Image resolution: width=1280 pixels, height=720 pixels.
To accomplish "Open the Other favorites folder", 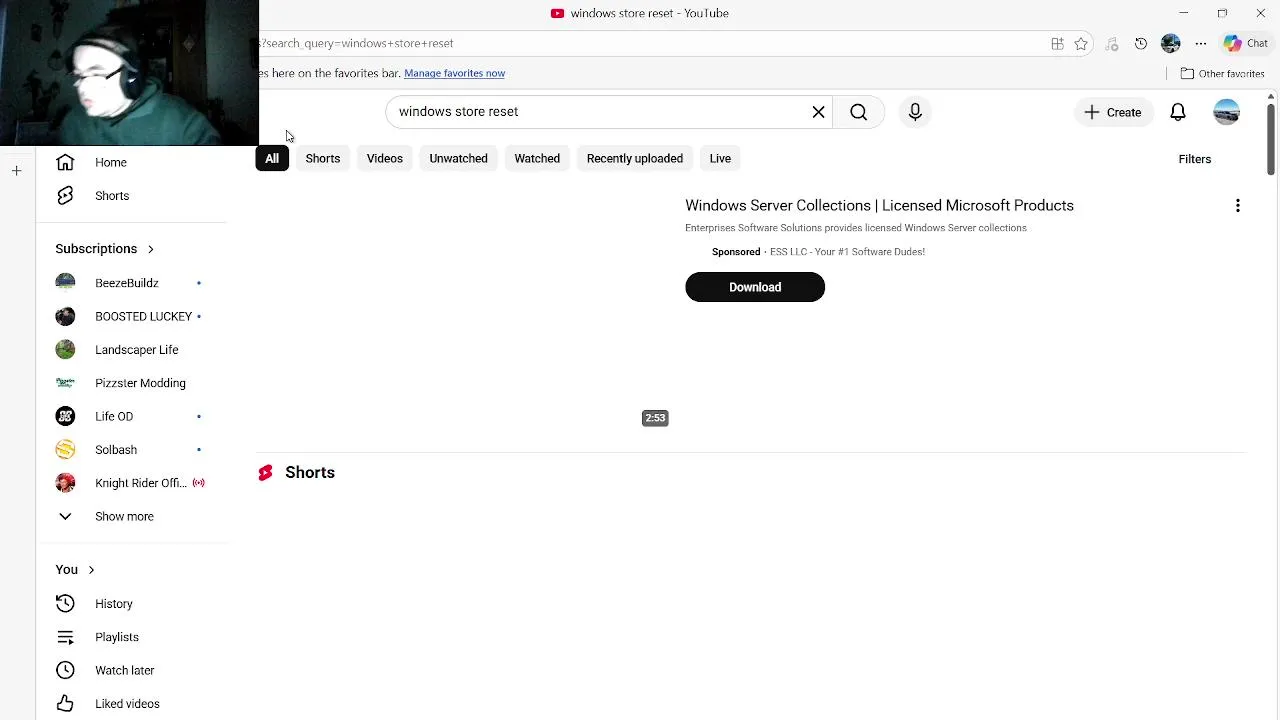I will tap(1222, 73).
